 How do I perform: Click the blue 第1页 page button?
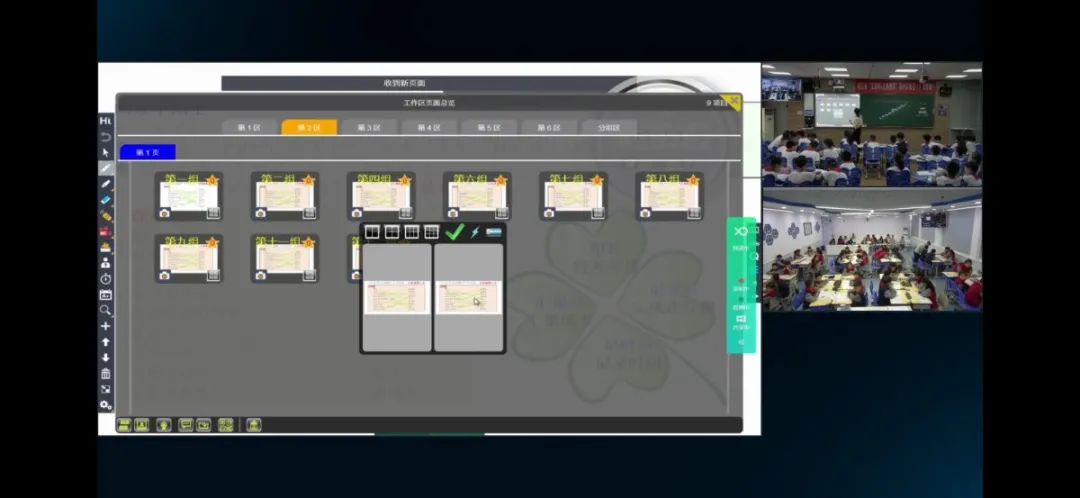click(147, 152)
